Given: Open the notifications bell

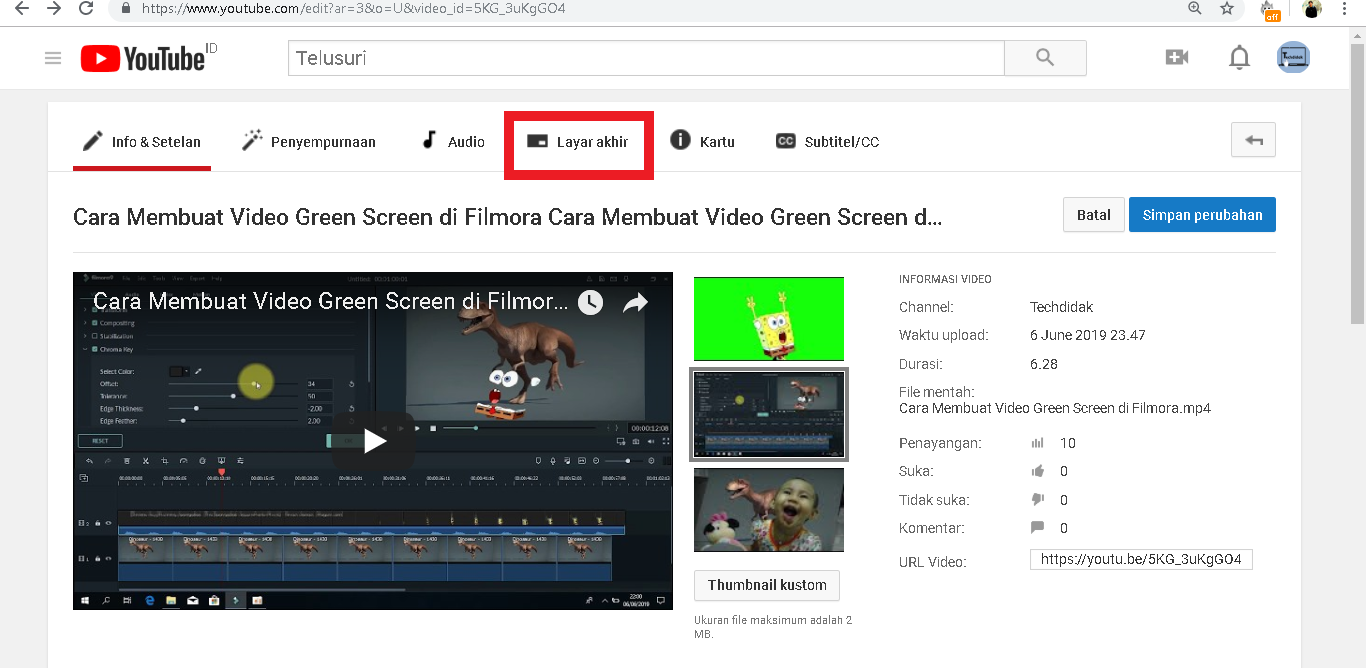Looking at the screenshot, I should tap(1239, 58).
